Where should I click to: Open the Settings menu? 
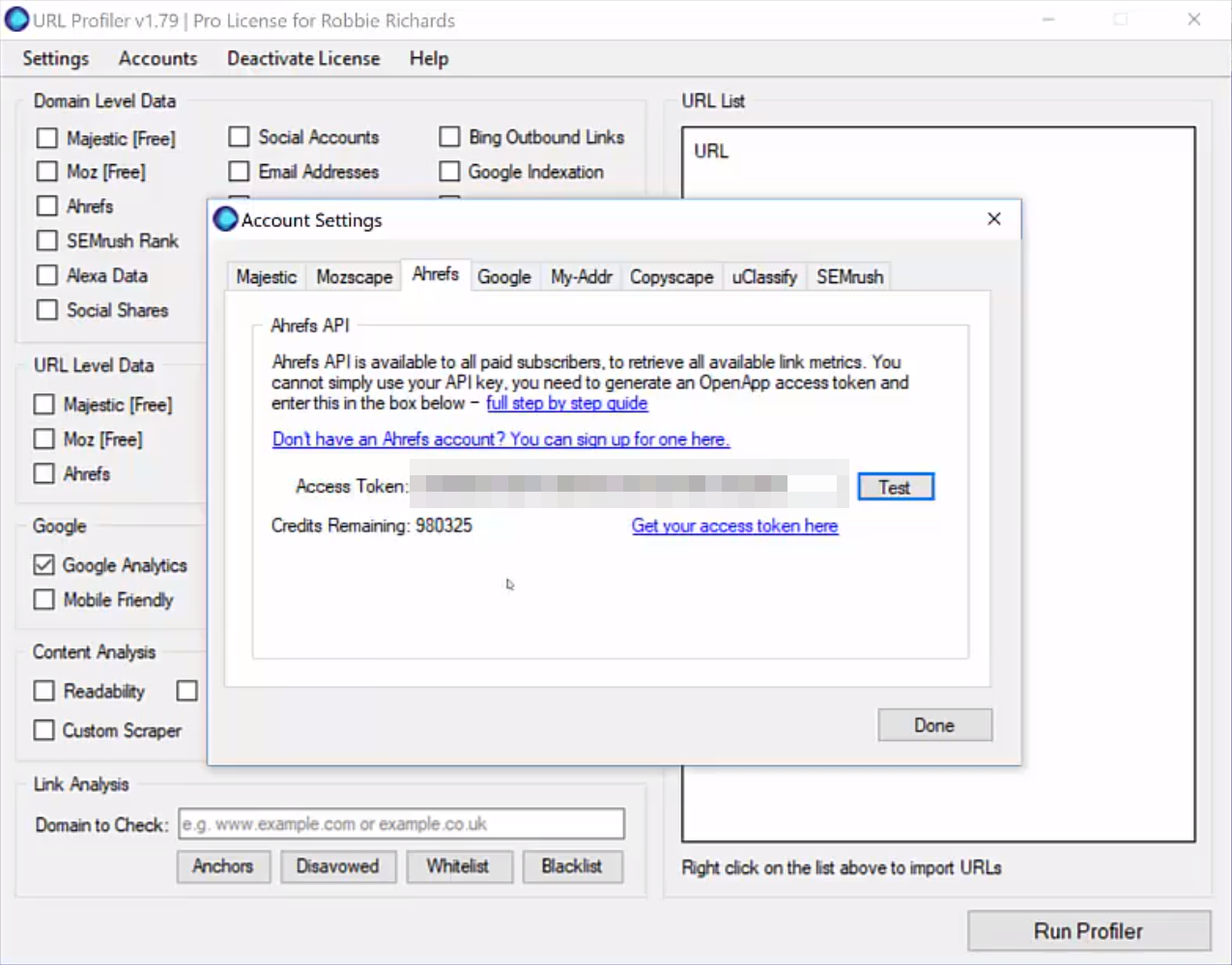(x=55, y=59)
